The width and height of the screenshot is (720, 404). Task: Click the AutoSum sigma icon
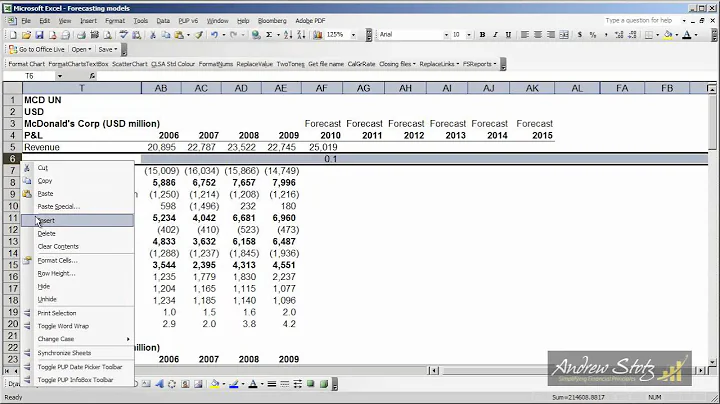coord(269,35)
